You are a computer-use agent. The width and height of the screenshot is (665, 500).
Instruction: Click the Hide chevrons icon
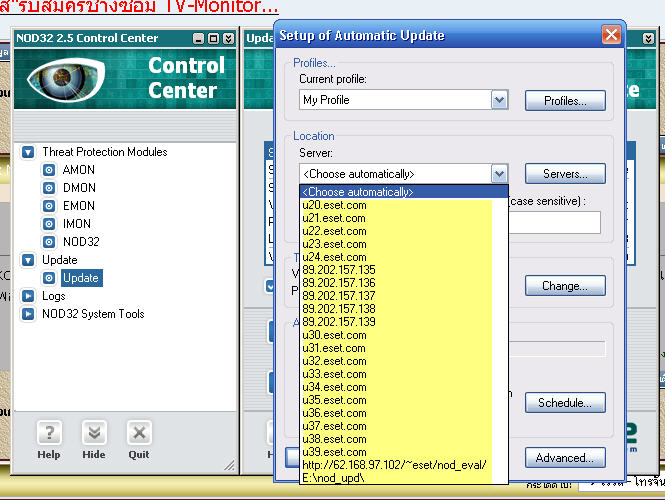tap(94, 433)
